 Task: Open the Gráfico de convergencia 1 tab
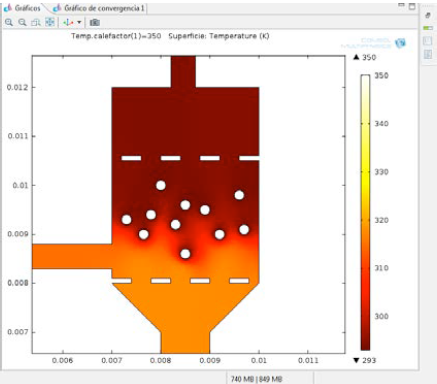point(99,8)
